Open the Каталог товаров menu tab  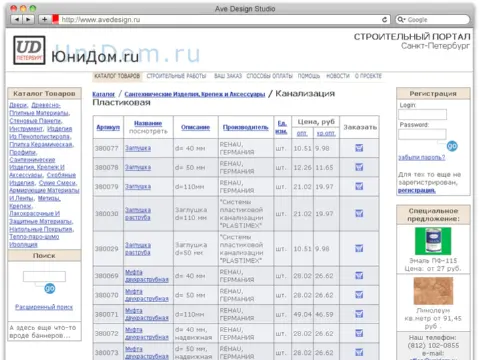click(117, 76)
